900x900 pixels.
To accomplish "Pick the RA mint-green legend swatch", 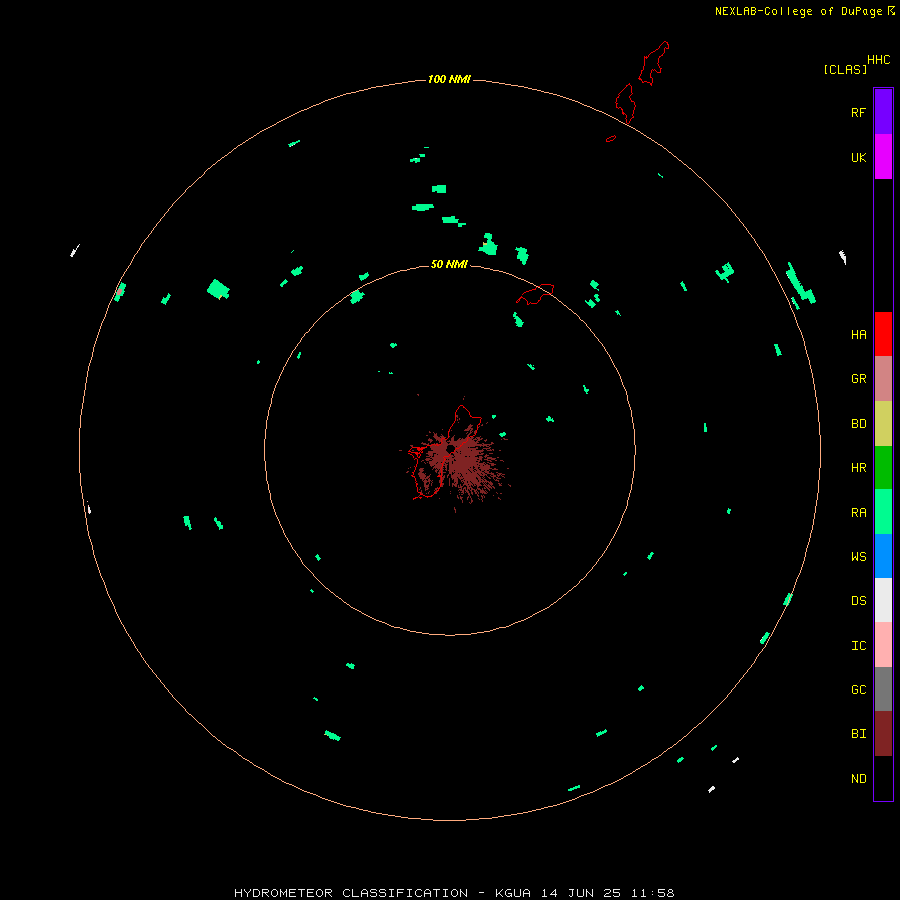I will 883,512.
